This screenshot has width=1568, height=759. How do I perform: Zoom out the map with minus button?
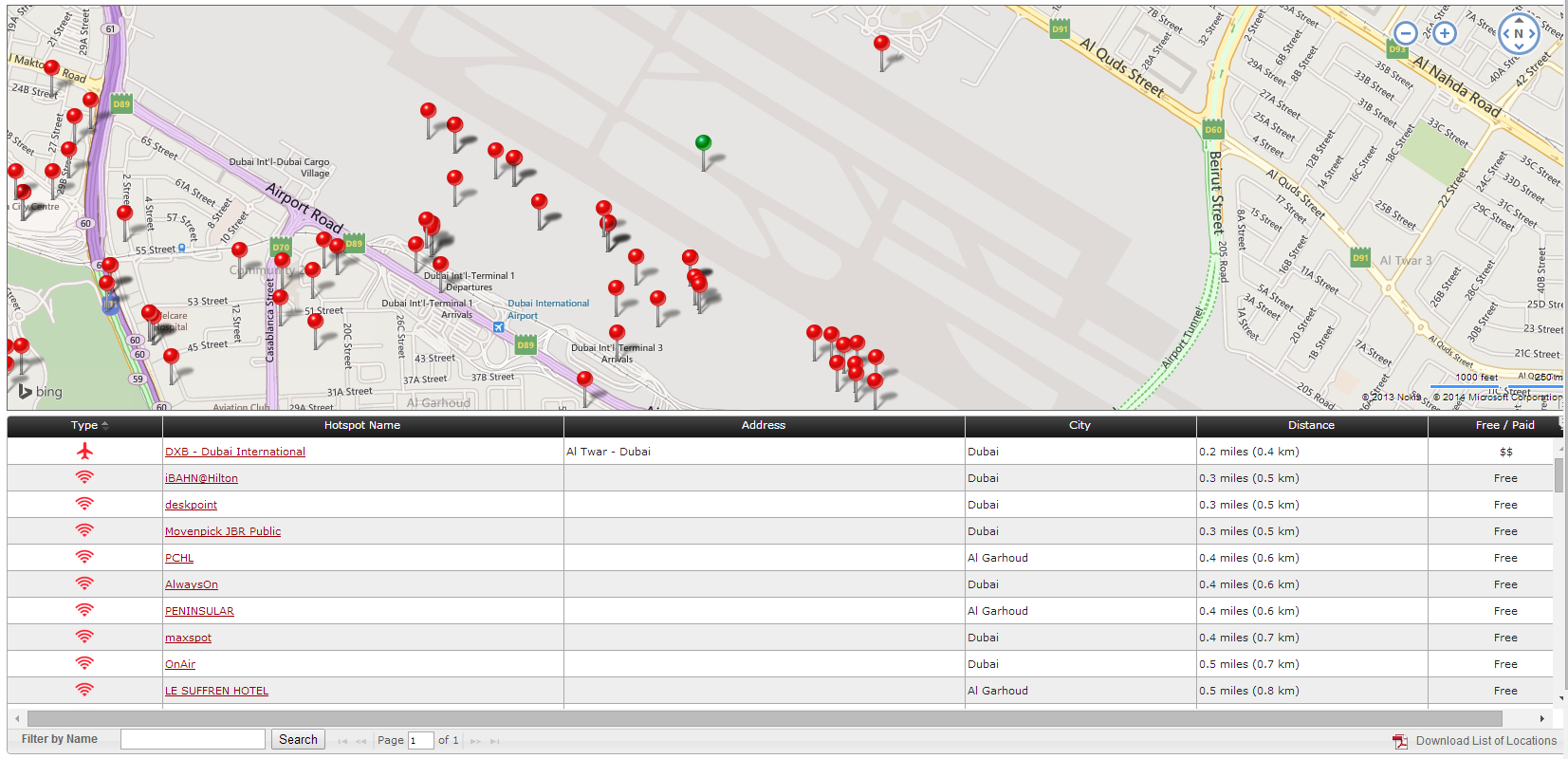coord(1406,33)
